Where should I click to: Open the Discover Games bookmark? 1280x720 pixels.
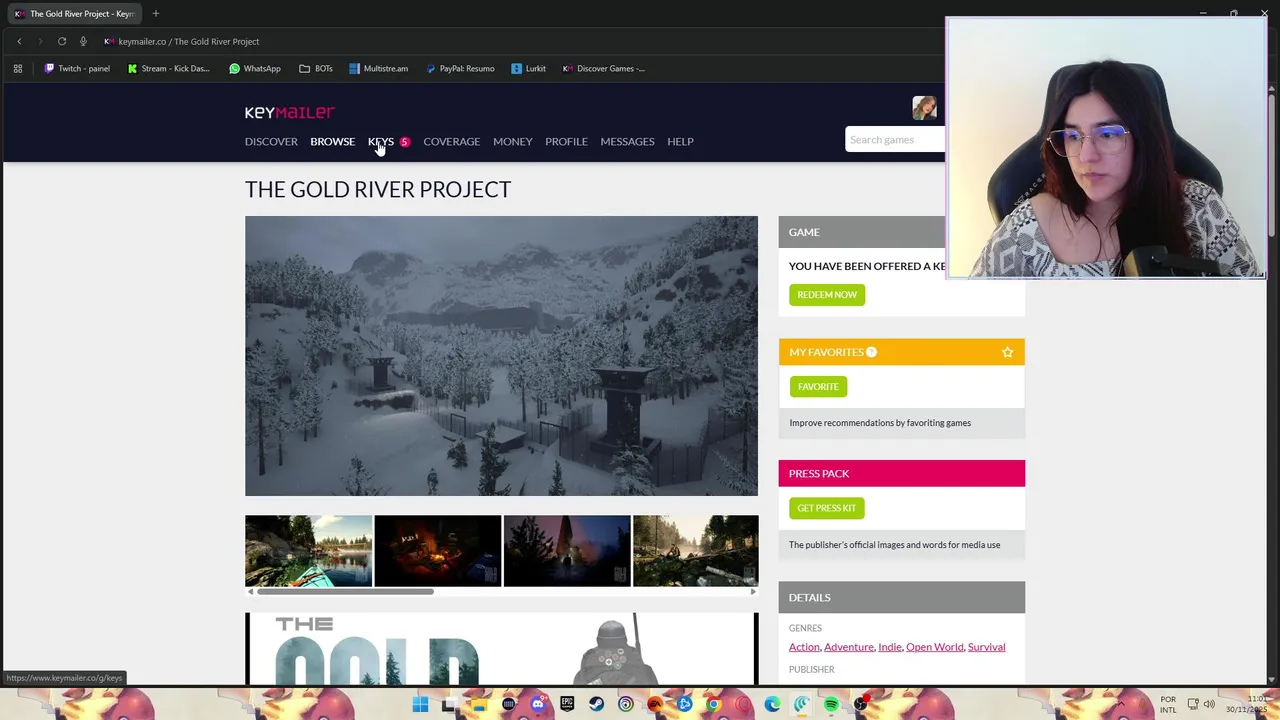(x=604, y=68)
